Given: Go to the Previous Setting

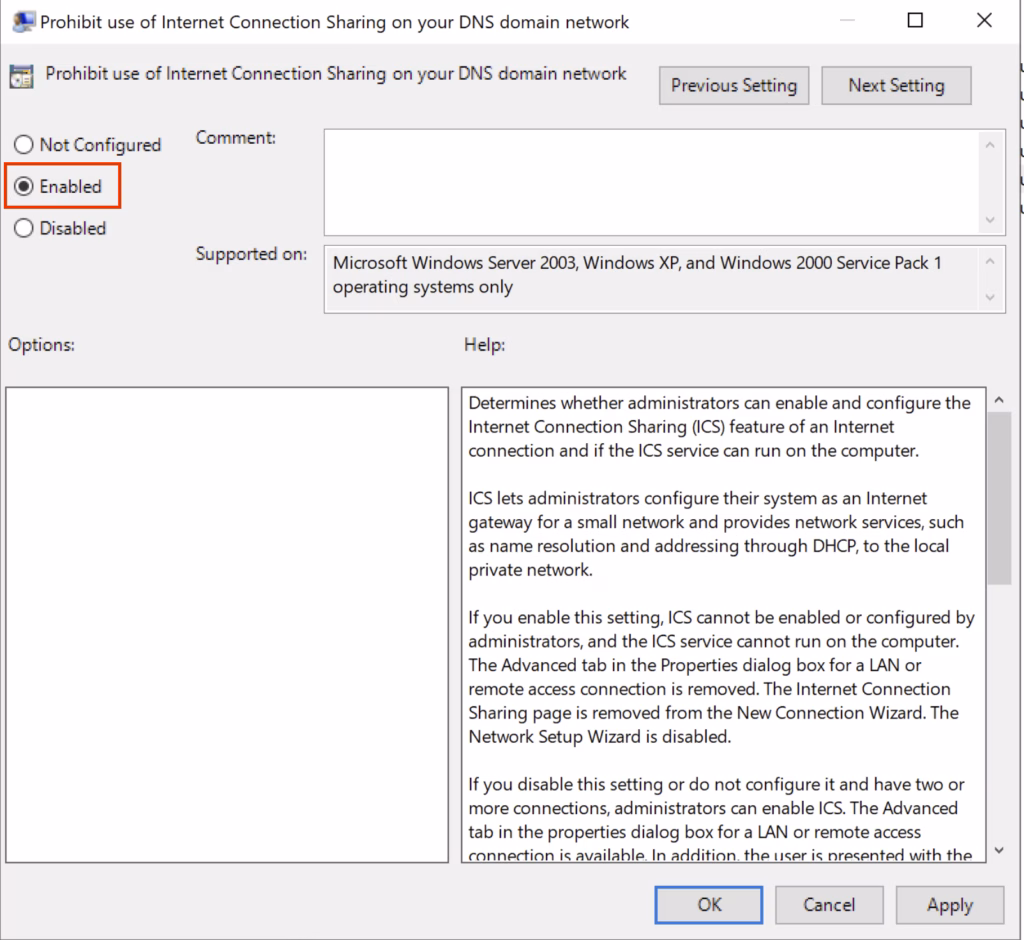Looking at the screenshot, I should [734, 86].
